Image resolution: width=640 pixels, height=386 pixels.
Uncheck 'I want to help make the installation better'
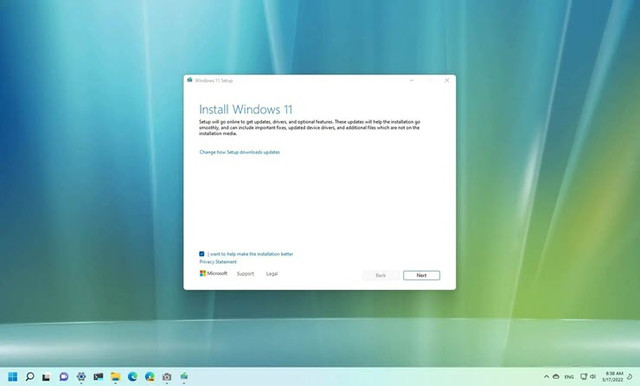click(x=202, y=254)
